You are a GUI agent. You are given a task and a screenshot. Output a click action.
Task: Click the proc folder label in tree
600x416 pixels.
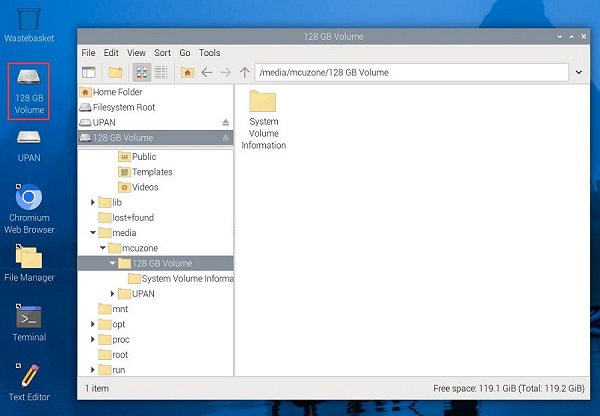(x=121, y=339)
